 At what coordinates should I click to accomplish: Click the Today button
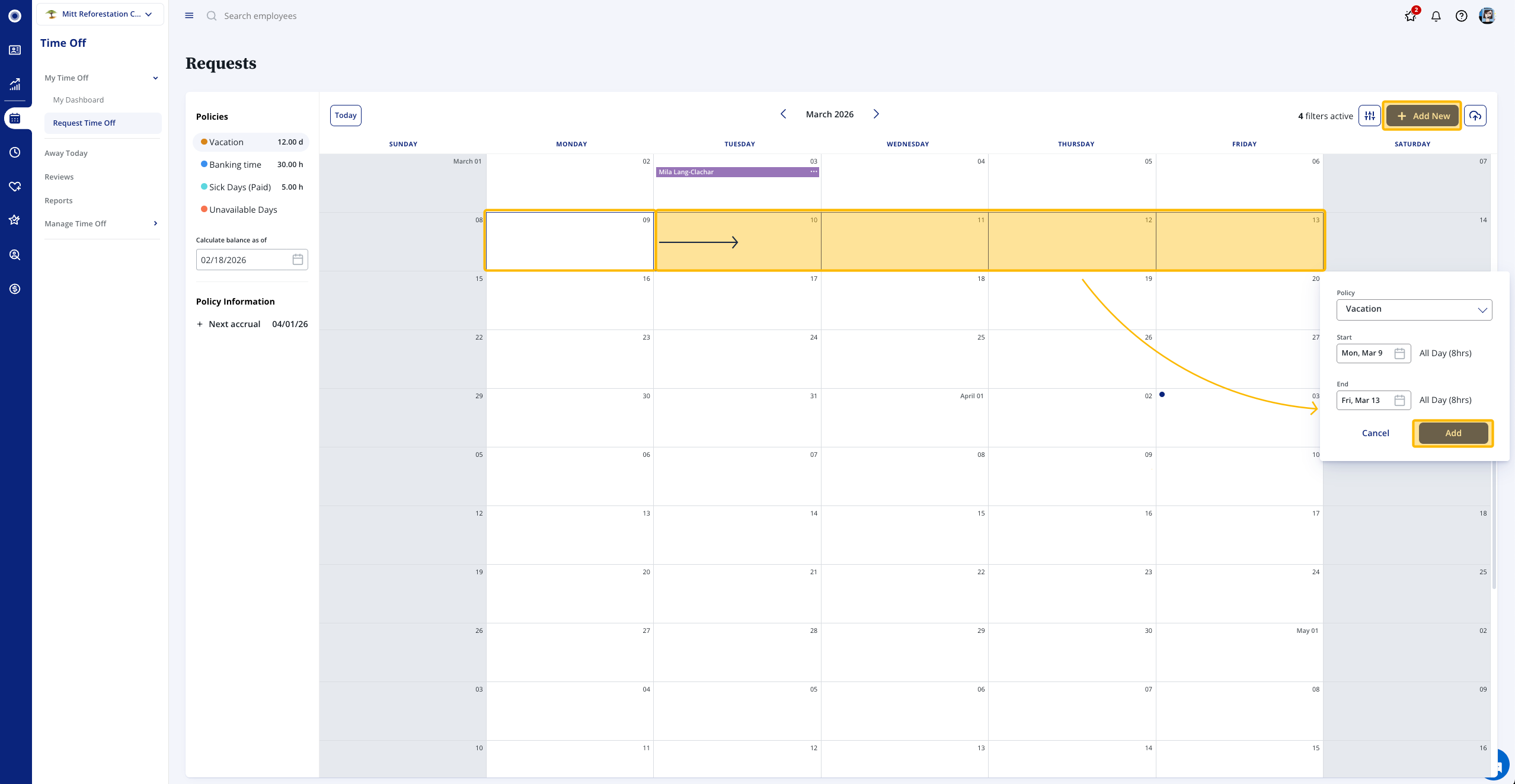click(x=346, y=116)
